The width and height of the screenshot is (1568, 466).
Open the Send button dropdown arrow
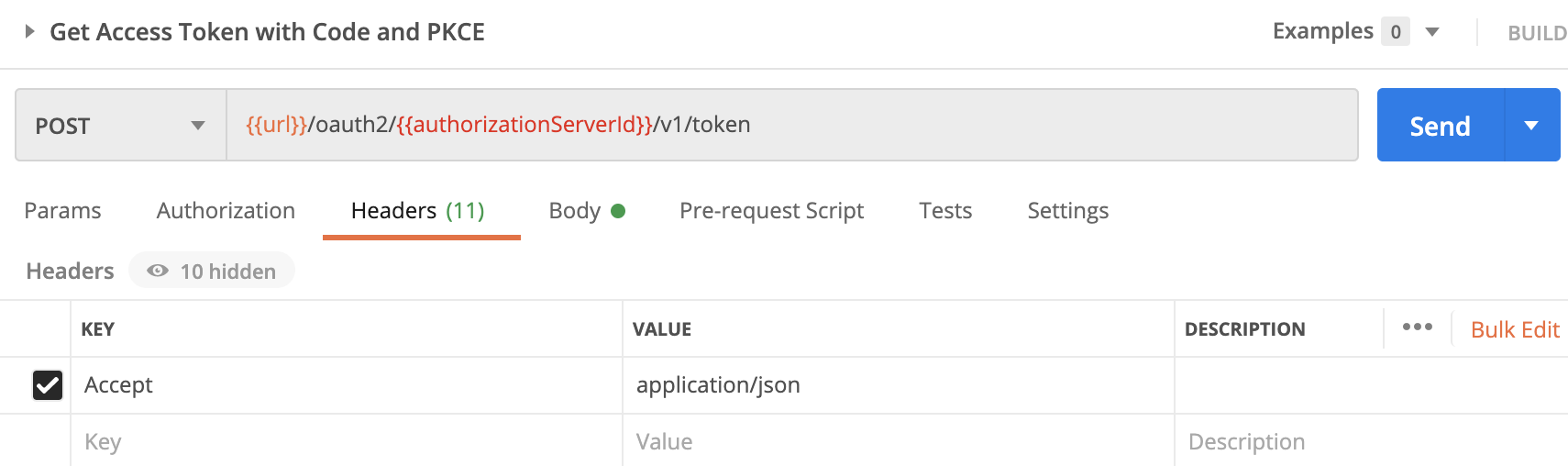pos(1532,125)
